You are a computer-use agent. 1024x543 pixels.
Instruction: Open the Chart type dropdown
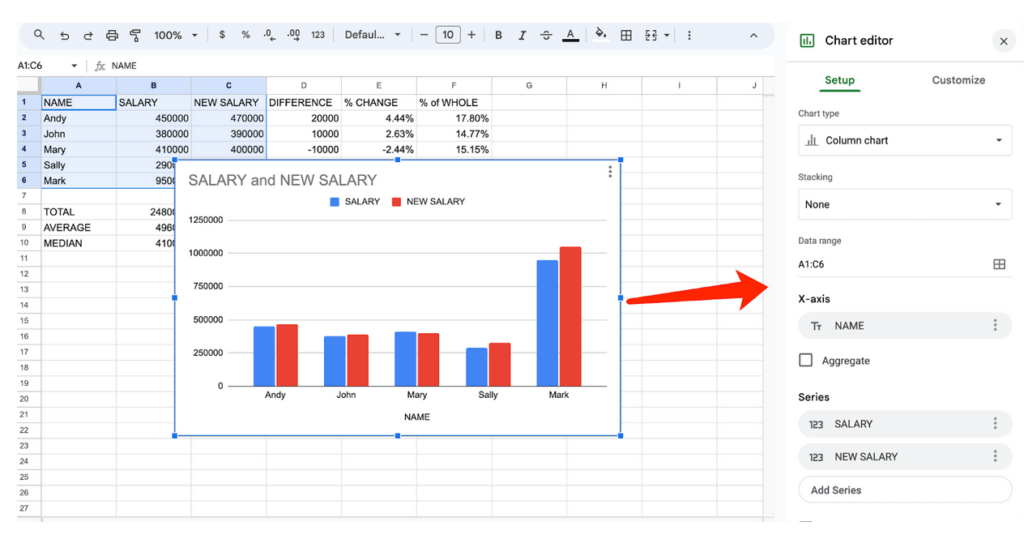coord(905,141)
